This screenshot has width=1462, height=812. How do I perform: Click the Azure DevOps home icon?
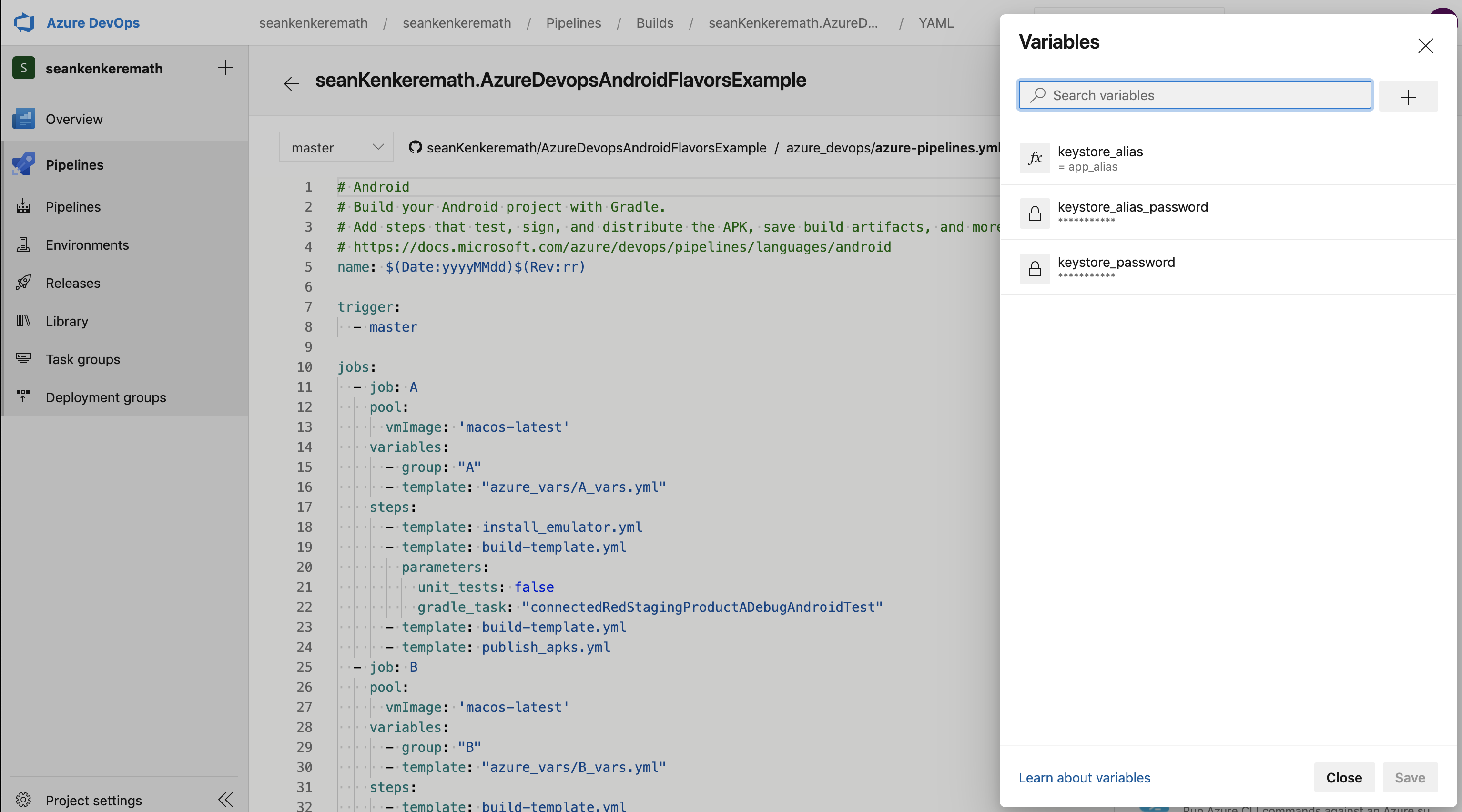tap(25, 21)
